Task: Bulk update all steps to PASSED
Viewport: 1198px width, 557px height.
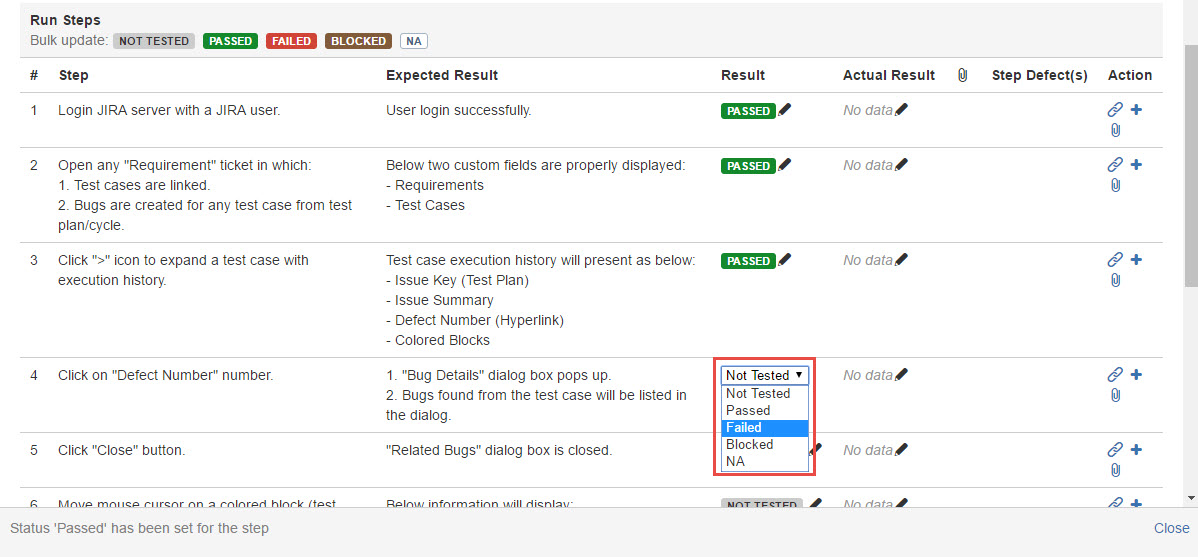Action: (x=230, y=41)
